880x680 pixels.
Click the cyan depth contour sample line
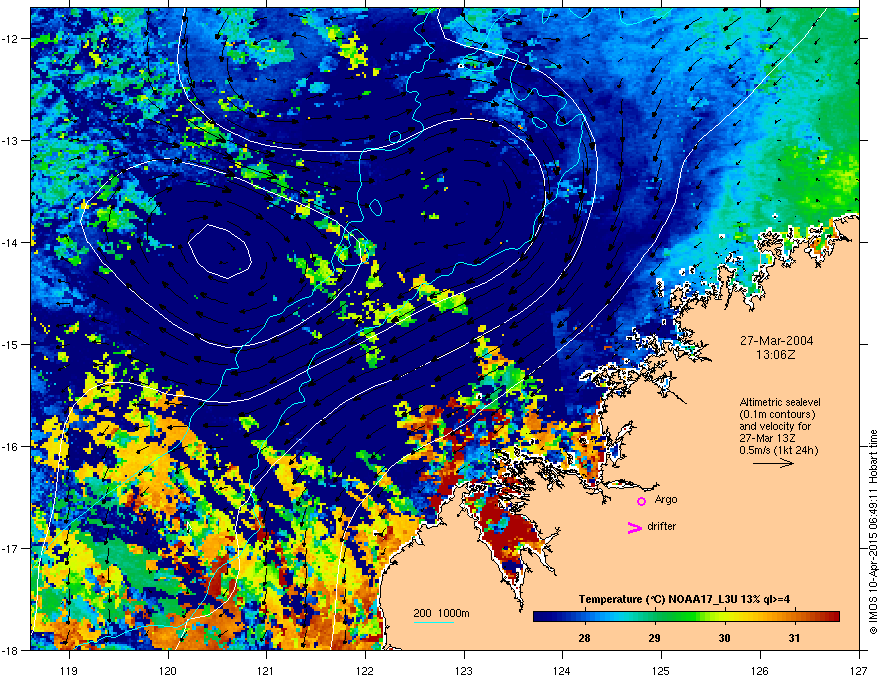433,622
